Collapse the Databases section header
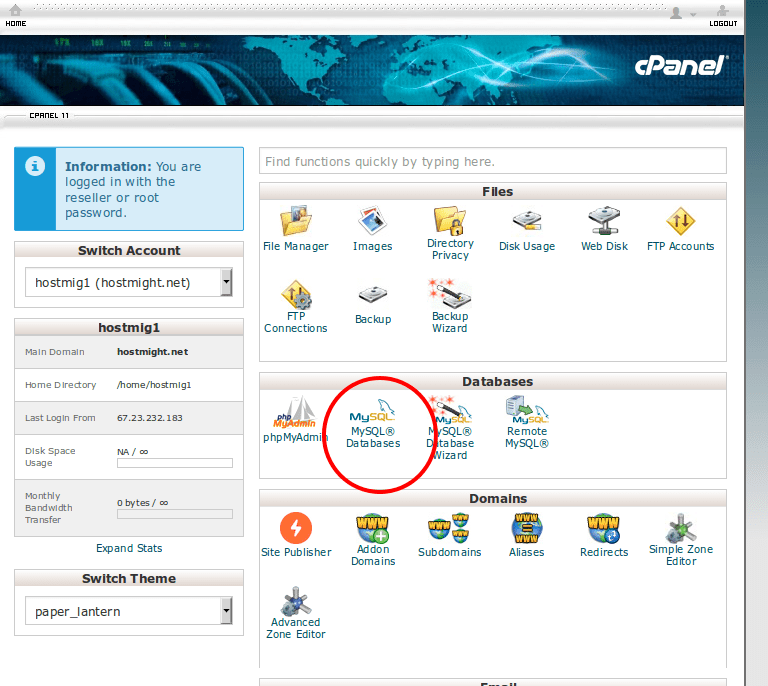This screenshot has width=768, height=686. pyautogui.click(x=493, y=381)
